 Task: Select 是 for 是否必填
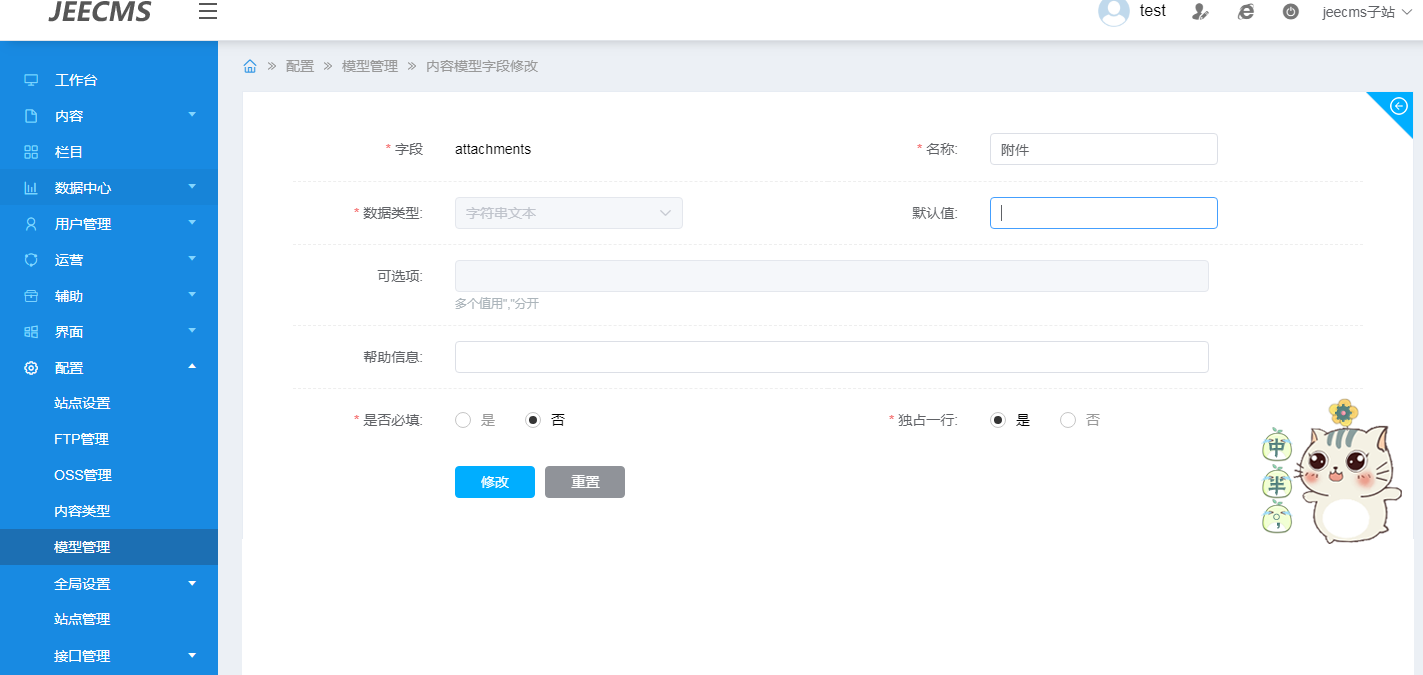coord(463,420)
